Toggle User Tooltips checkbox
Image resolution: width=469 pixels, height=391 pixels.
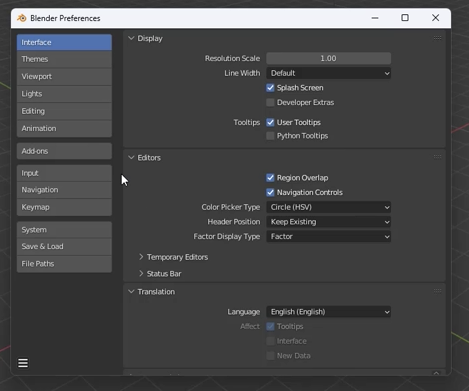click(270, 122)
